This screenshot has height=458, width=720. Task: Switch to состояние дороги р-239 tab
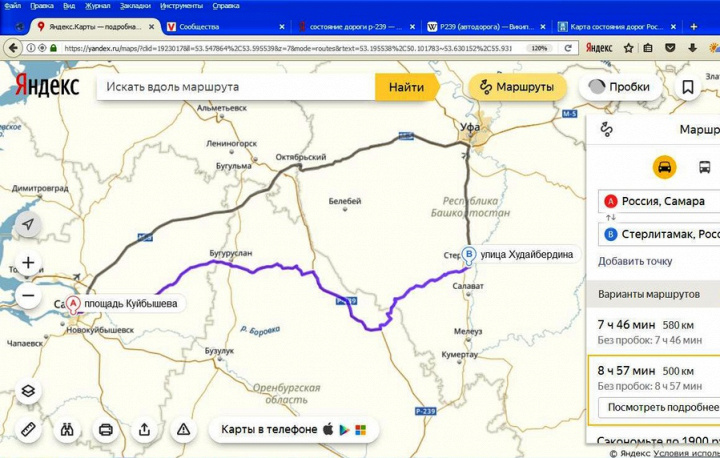(356, 27)
